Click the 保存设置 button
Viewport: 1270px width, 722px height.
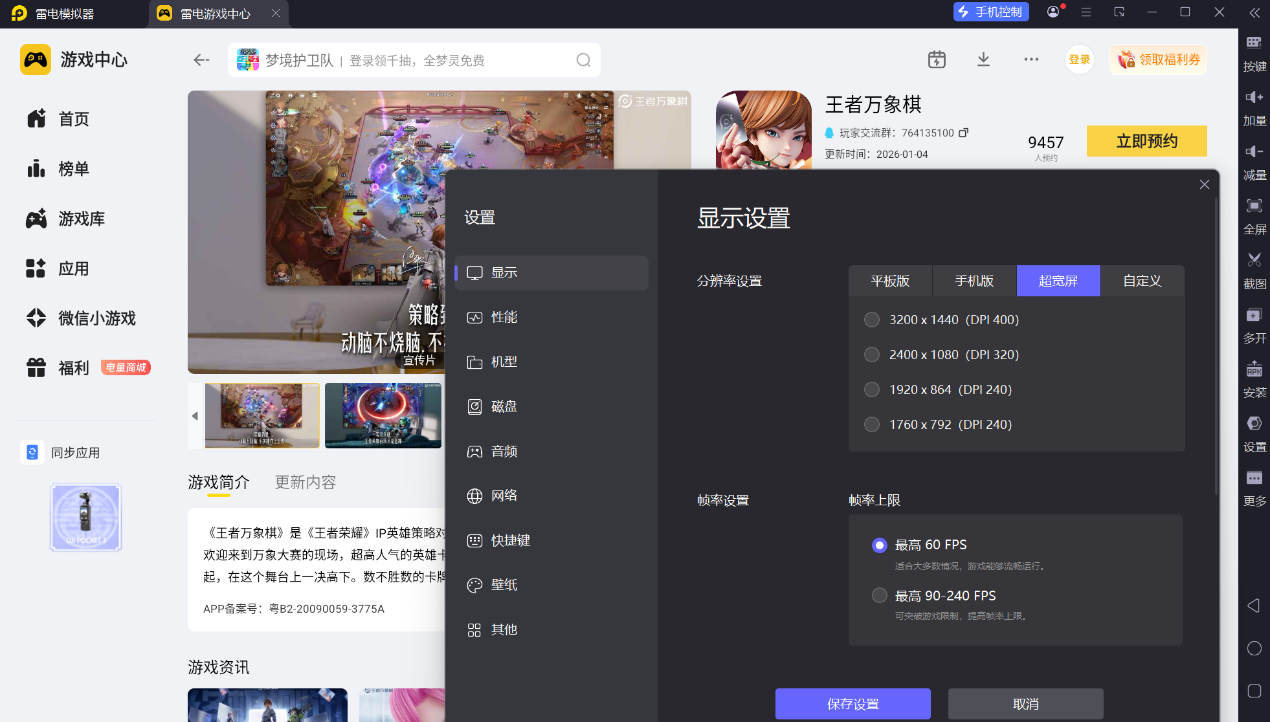pyautogui.click(x=852, y=704)
